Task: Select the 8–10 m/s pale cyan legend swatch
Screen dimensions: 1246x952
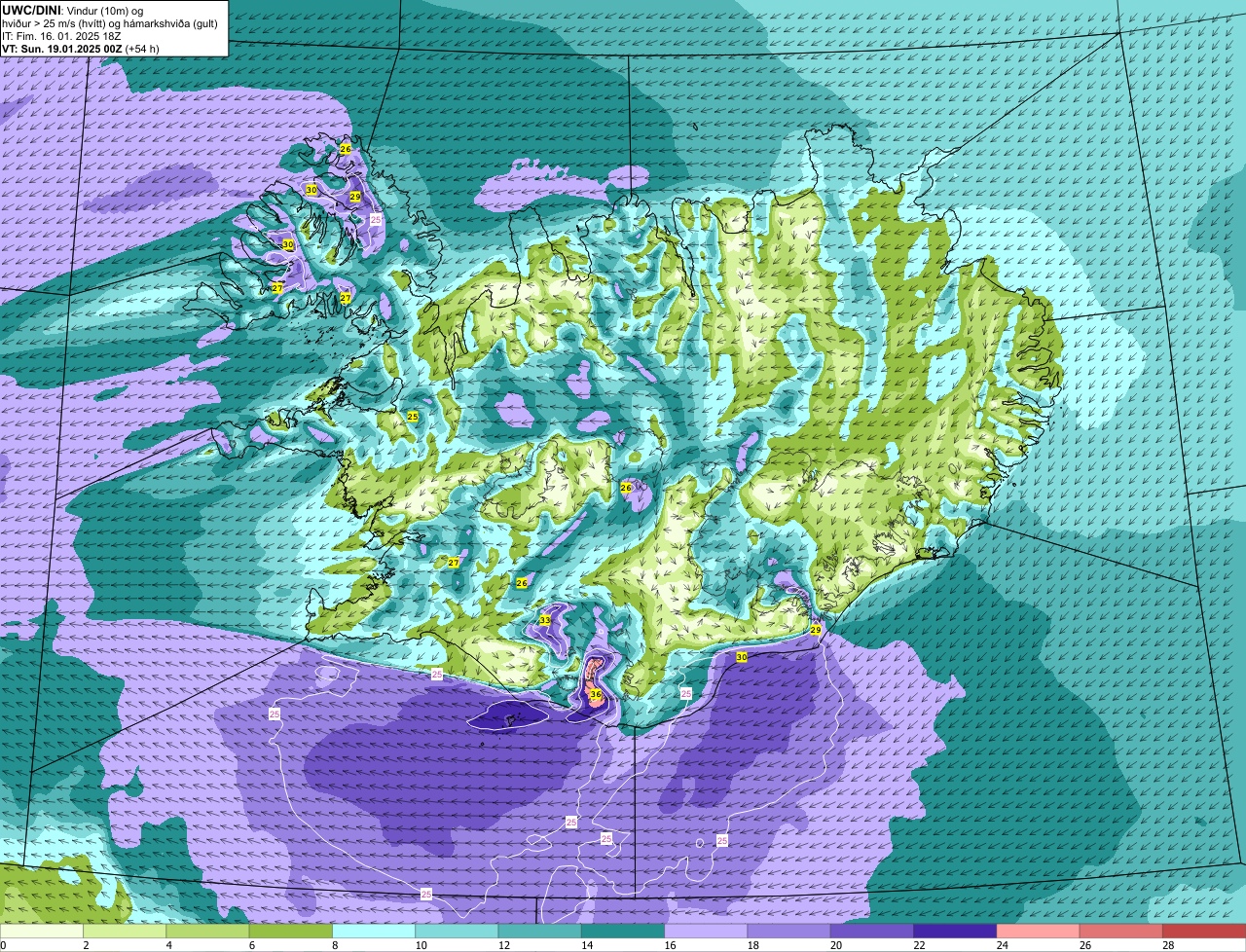Action: click(374, 931)
